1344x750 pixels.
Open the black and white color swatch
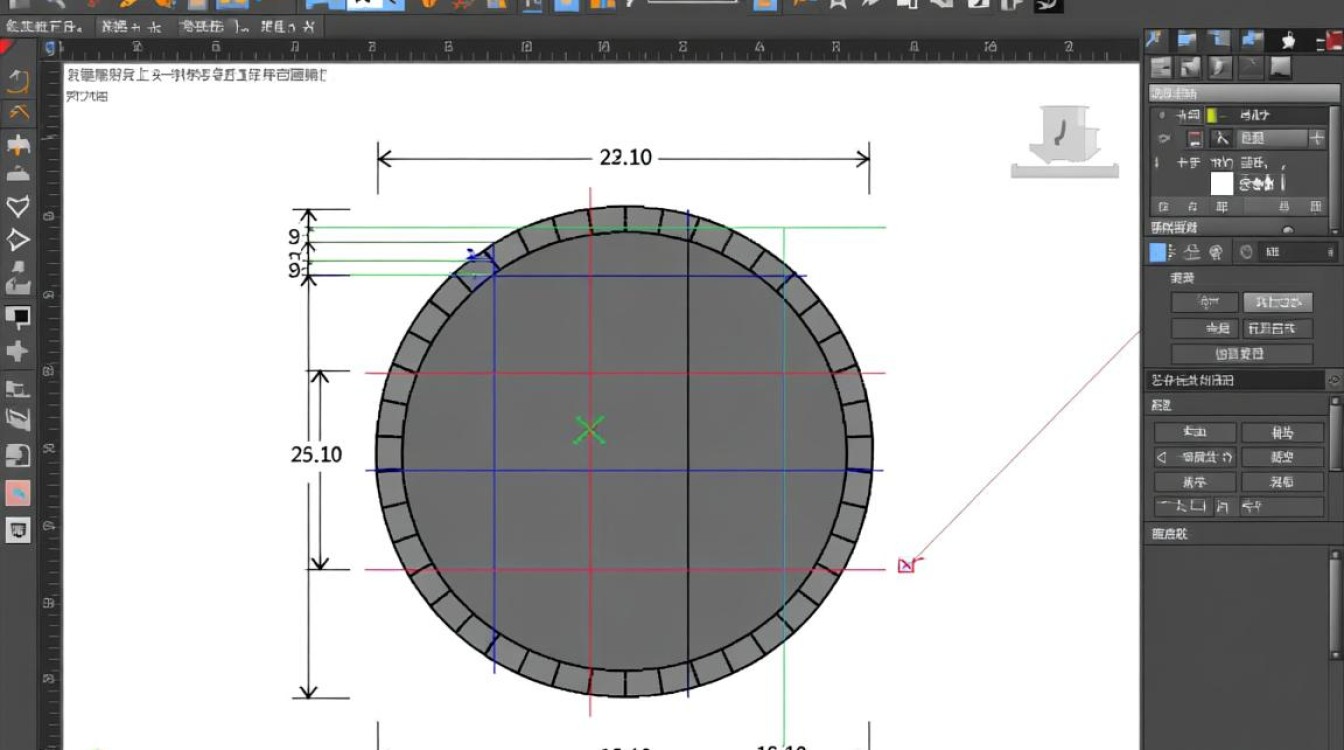click(x=18, y=318)
